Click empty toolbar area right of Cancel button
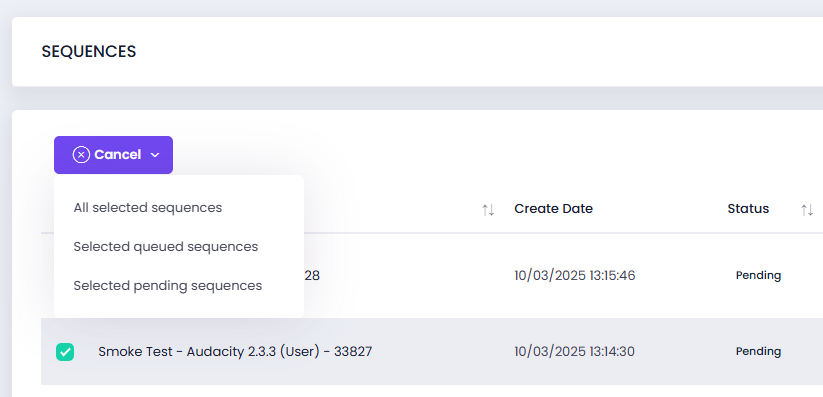The width and height of the screenshot is (823, 397). (x=472, y=155)
